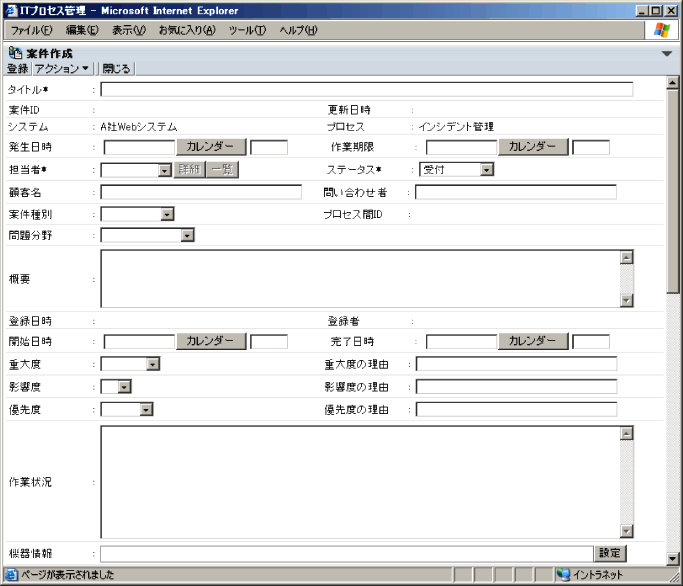Open the ツール menu

pos(247,30)
